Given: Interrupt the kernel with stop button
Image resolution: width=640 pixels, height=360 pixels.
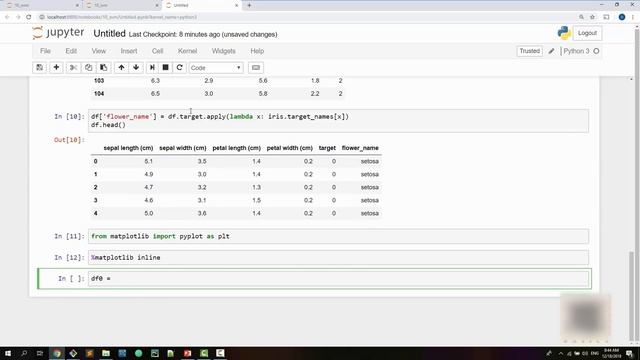Looking at the screenshot, I should pyautogui.click(x=165, y=67).
